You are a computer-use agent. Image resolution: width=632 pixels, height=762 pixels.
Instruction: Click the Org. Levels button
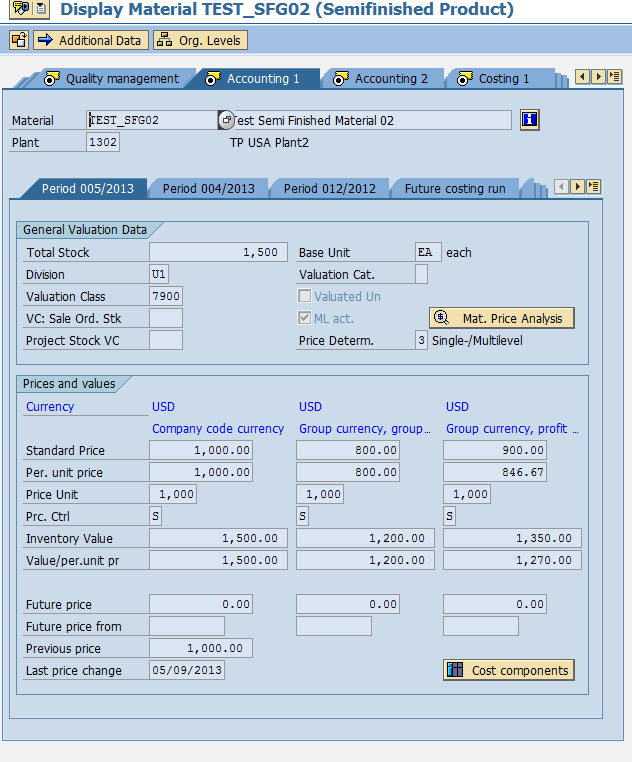(200, 41)
